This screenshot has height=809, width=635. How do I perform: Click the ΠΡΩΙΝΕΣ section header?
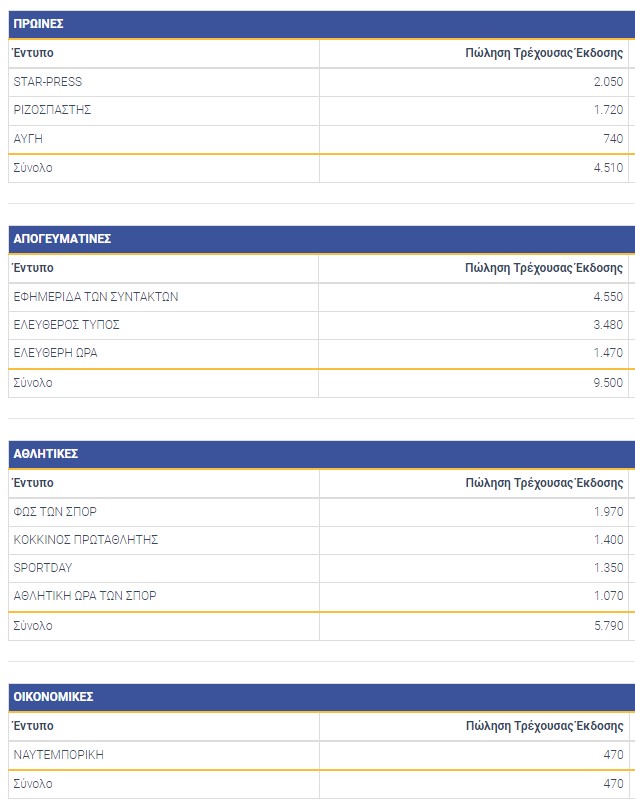40,24
